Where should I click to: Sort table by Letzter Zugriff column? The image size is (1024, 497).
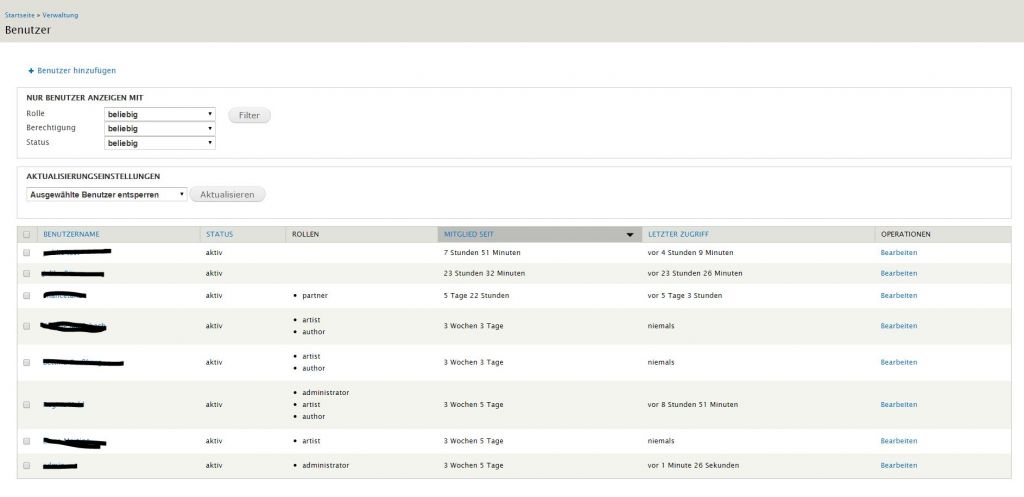pyautogui.click(x=678, y=235)
